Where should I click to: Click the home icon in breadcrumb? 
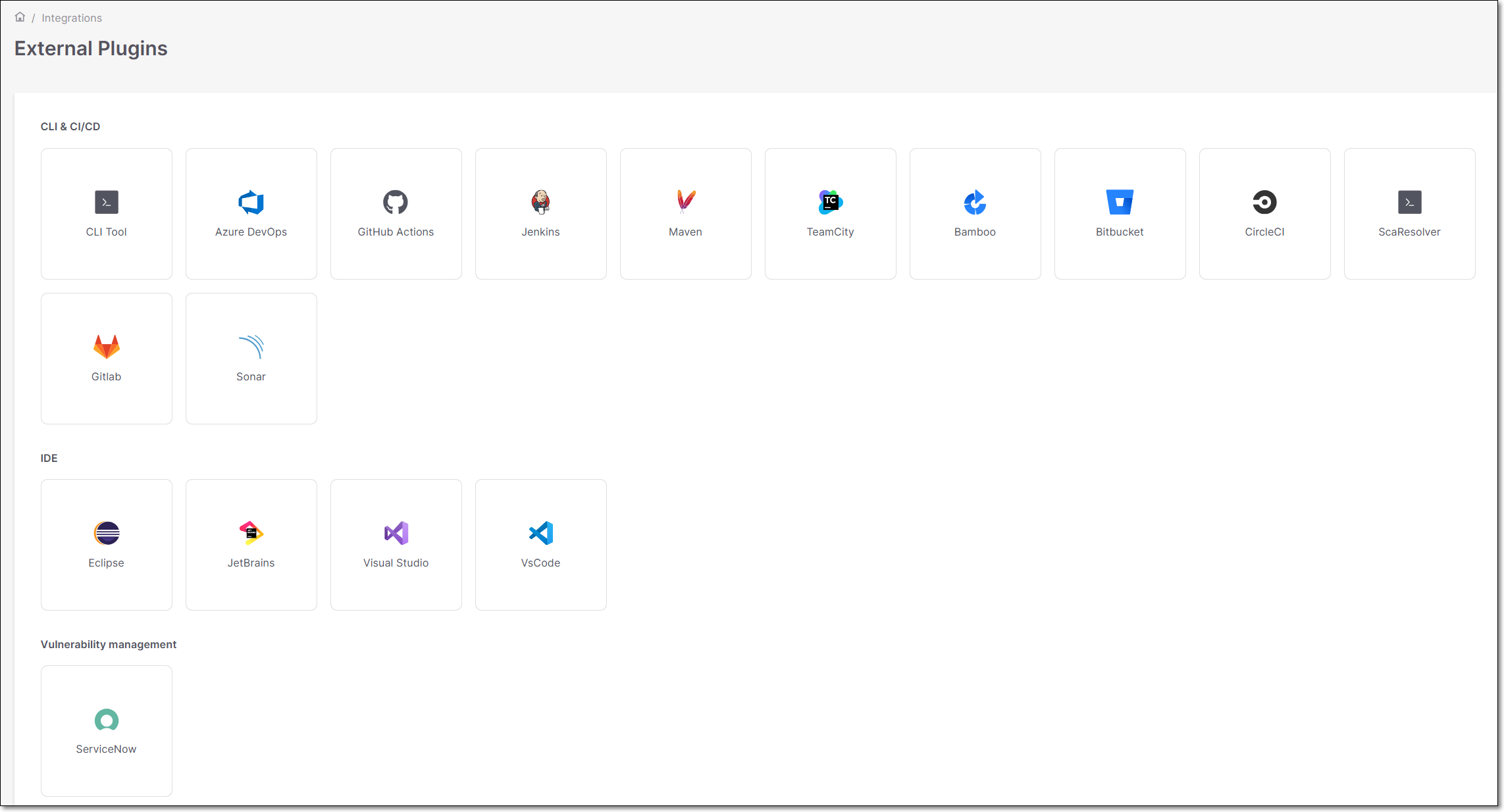[x=20, y=17]
